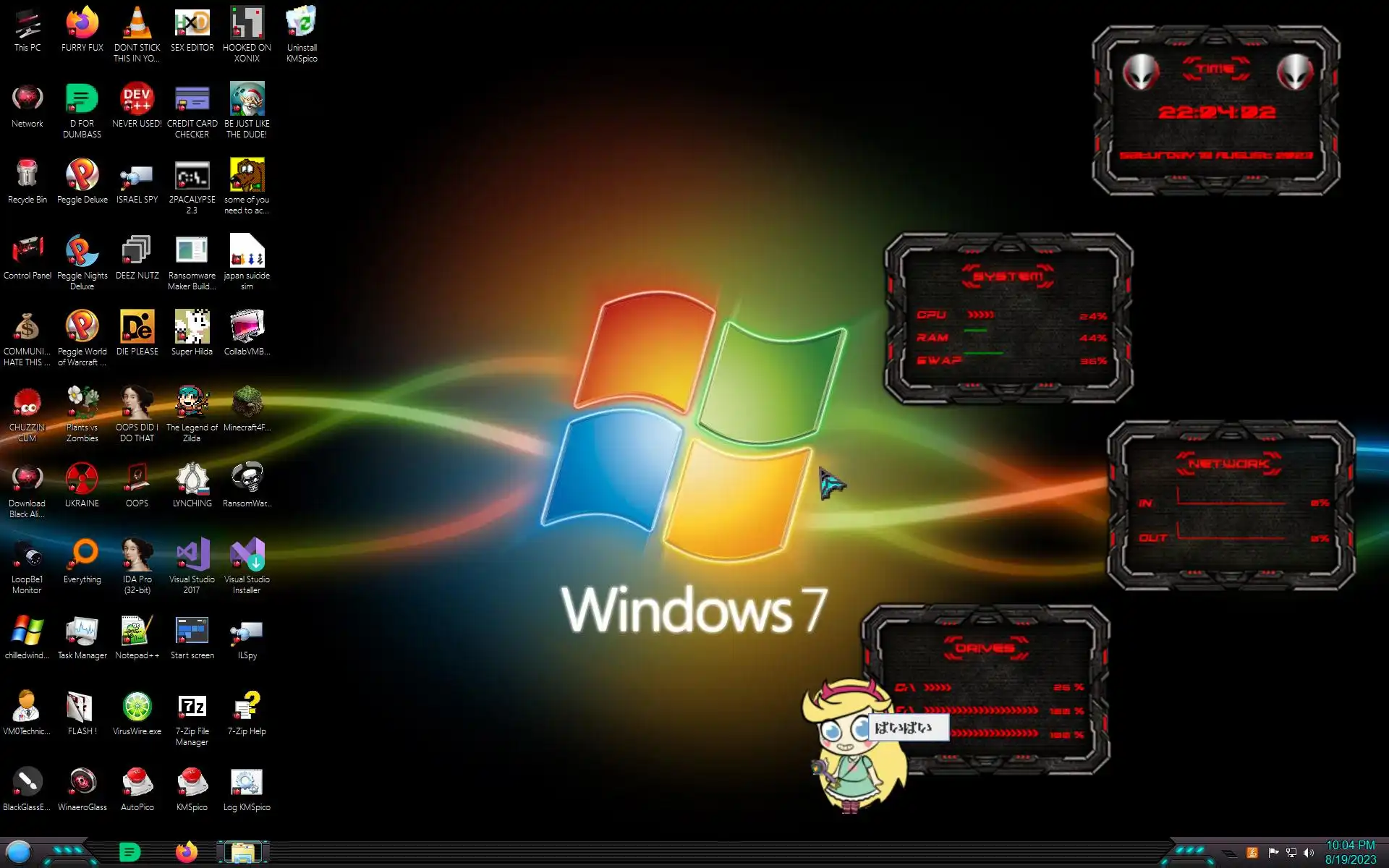This screenshot has width=1389, height=868.
Task: Select the Visual Studio Installer icon
Action: click(x=247, y=555)
